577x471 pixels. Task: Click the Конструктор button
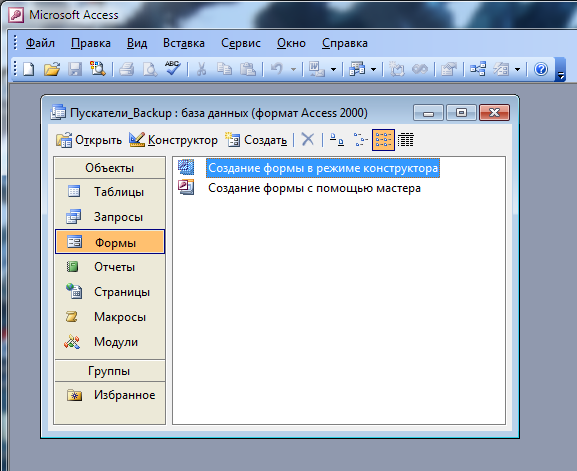point(173,140)
